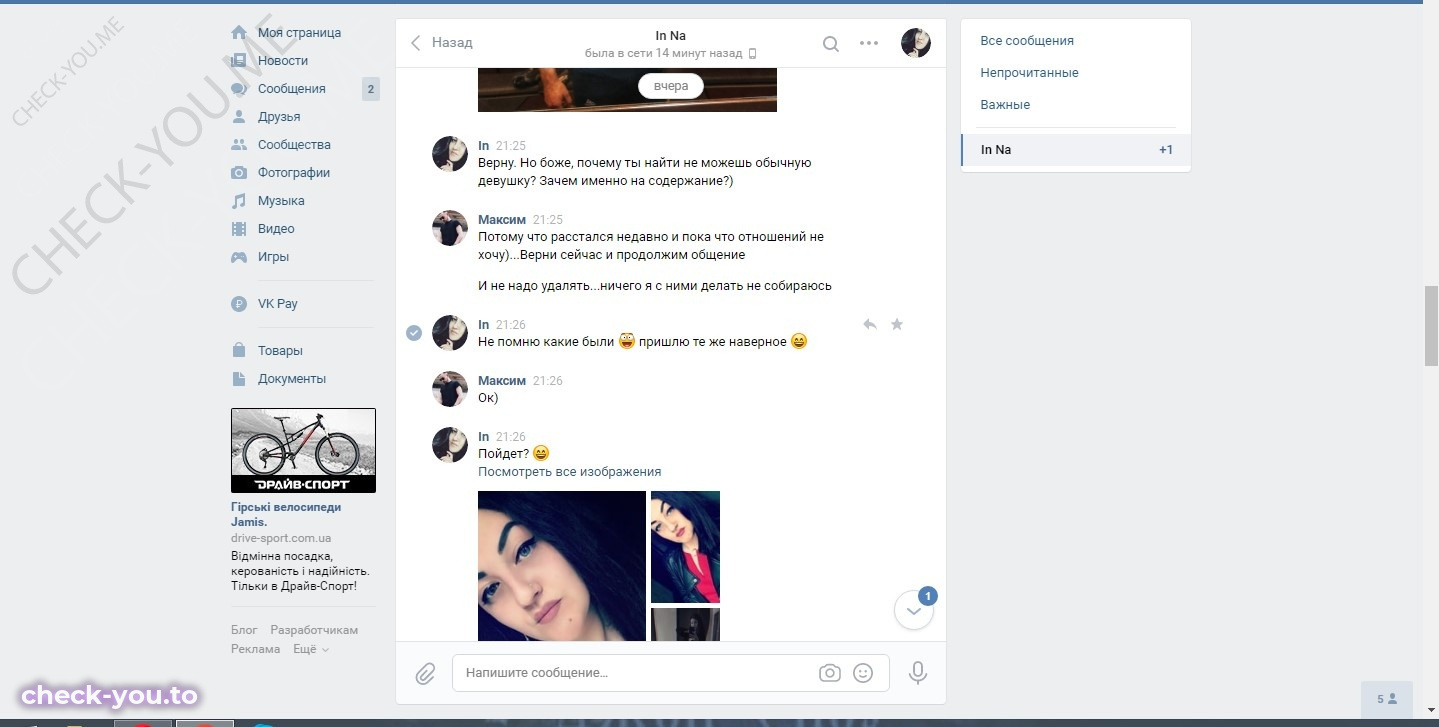1439x727 pixels.
Task: Click Максим's avatar beside Ок) message
Action: [x=450, y=389]
